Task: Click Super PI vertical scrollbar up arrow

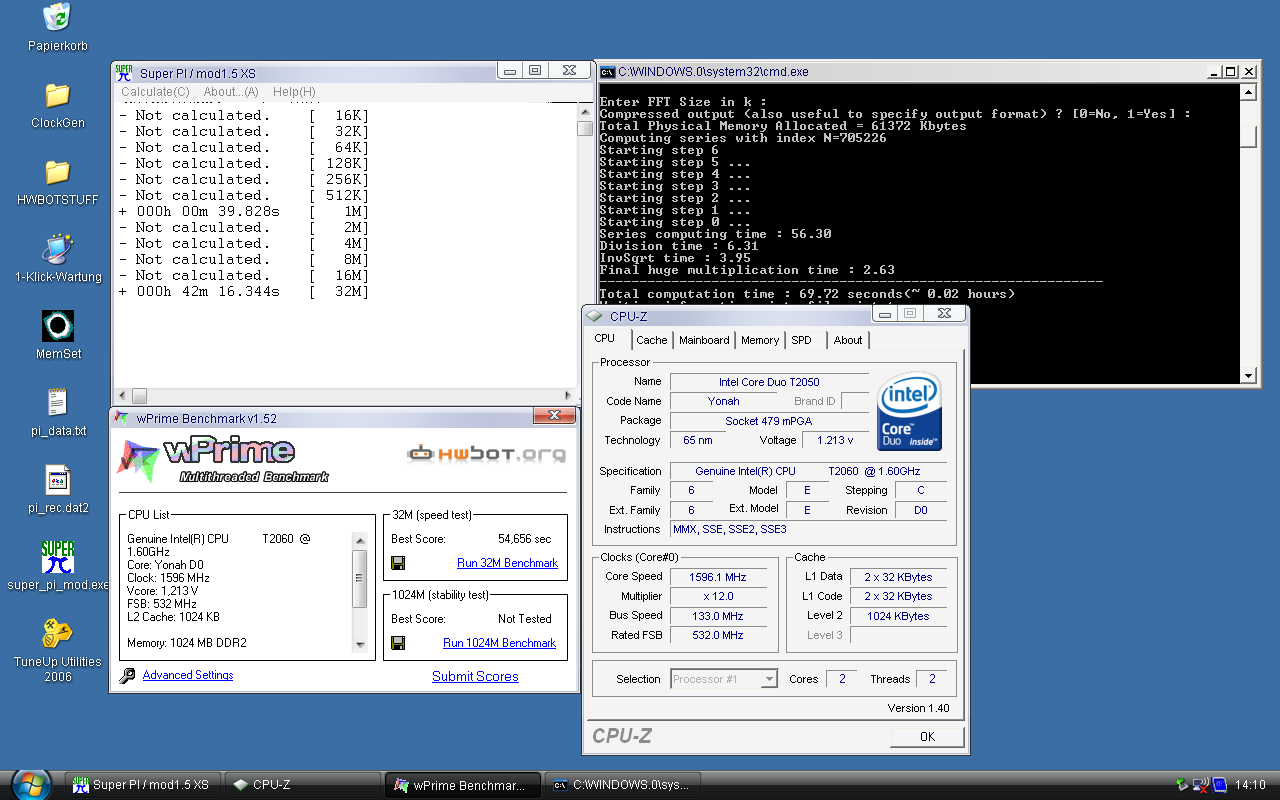Action: click(585, 110)
